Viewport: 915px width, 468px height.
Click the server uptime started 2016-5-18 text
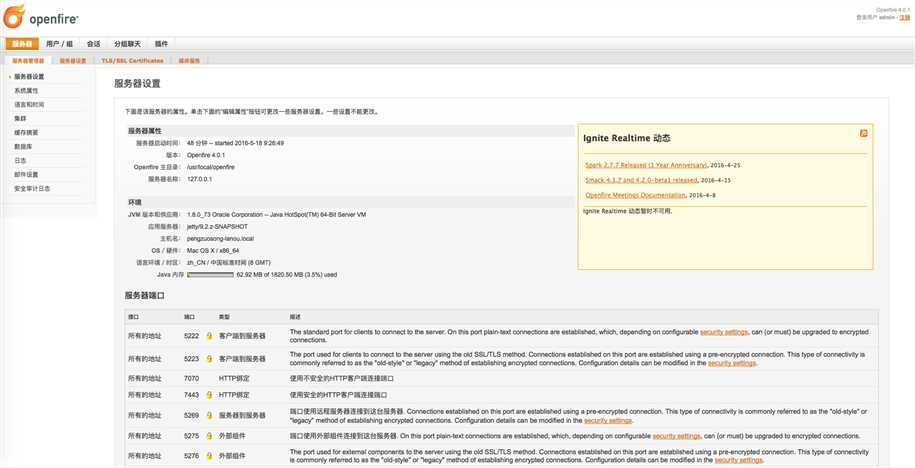click(236, 142)
